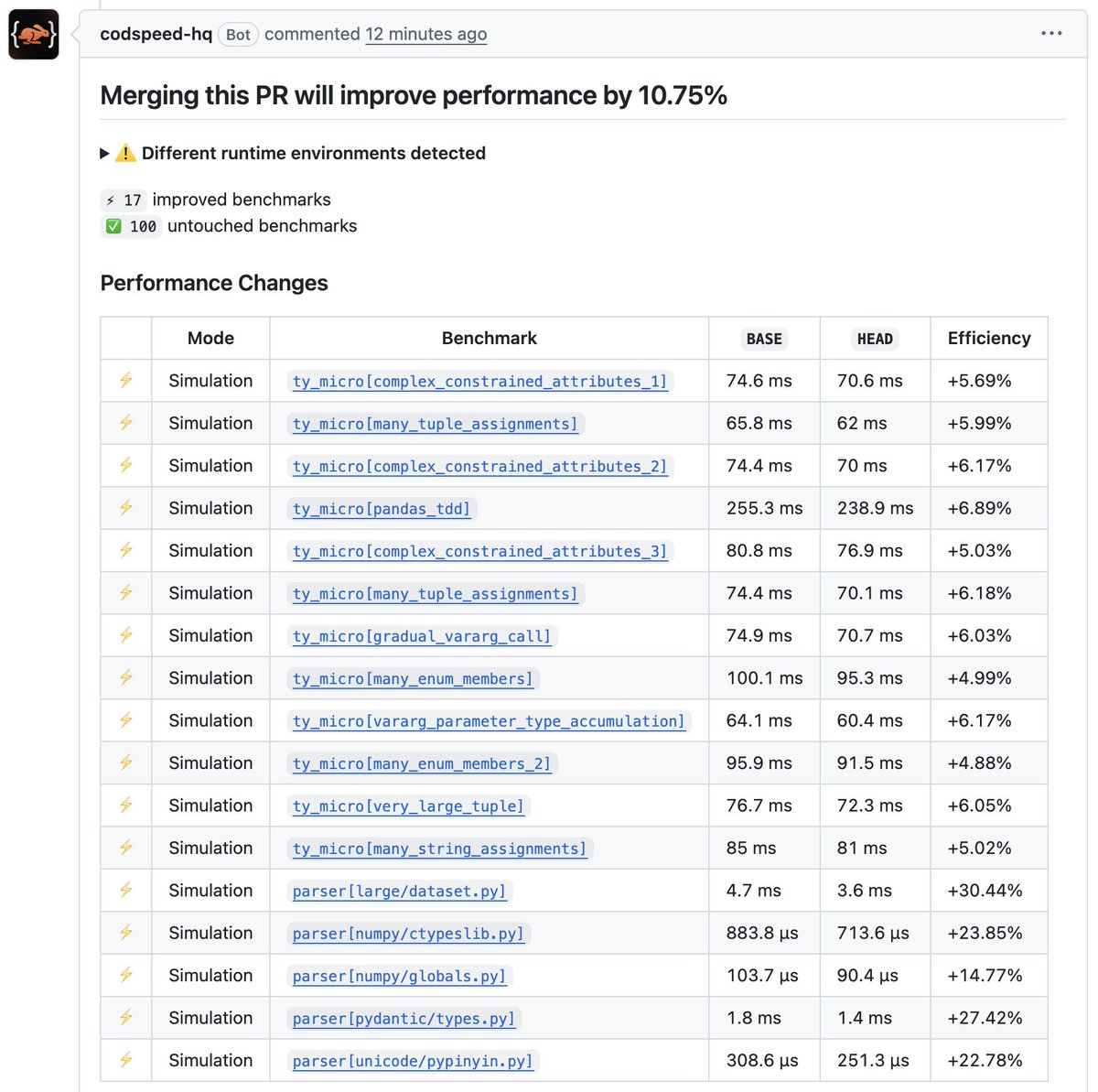The height and width of the screenshot is (1092, 1098).
Task: Open parser[pydantic/types.py] benchmark link
Action: coord(404,1019)
